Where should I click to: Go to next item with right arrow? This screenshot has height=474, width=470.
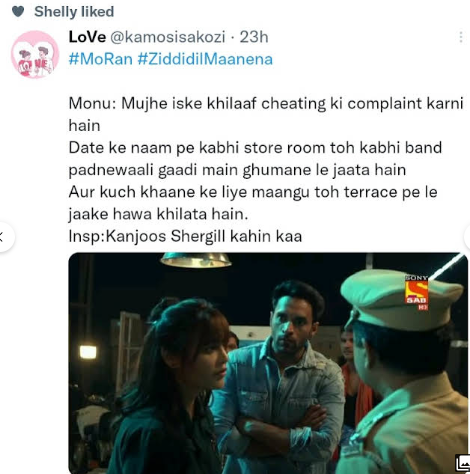click(467, 237)
